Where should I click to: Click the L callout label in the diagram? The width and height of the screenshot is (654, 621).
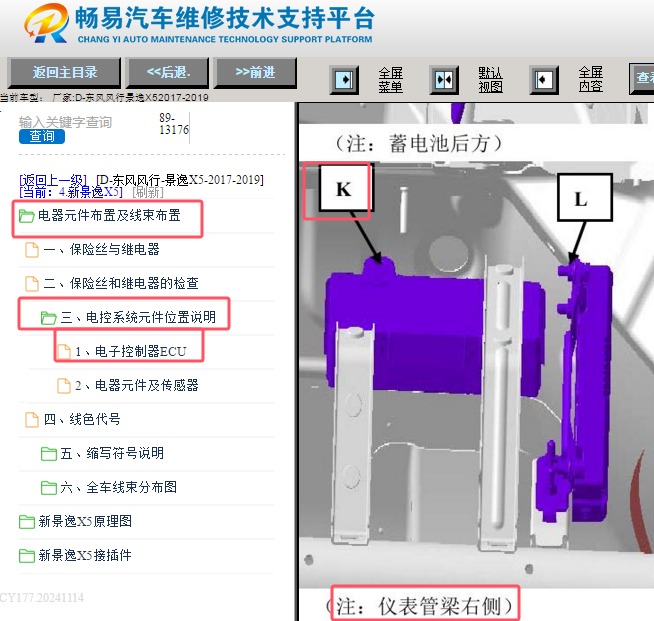[x=585, y=198]
